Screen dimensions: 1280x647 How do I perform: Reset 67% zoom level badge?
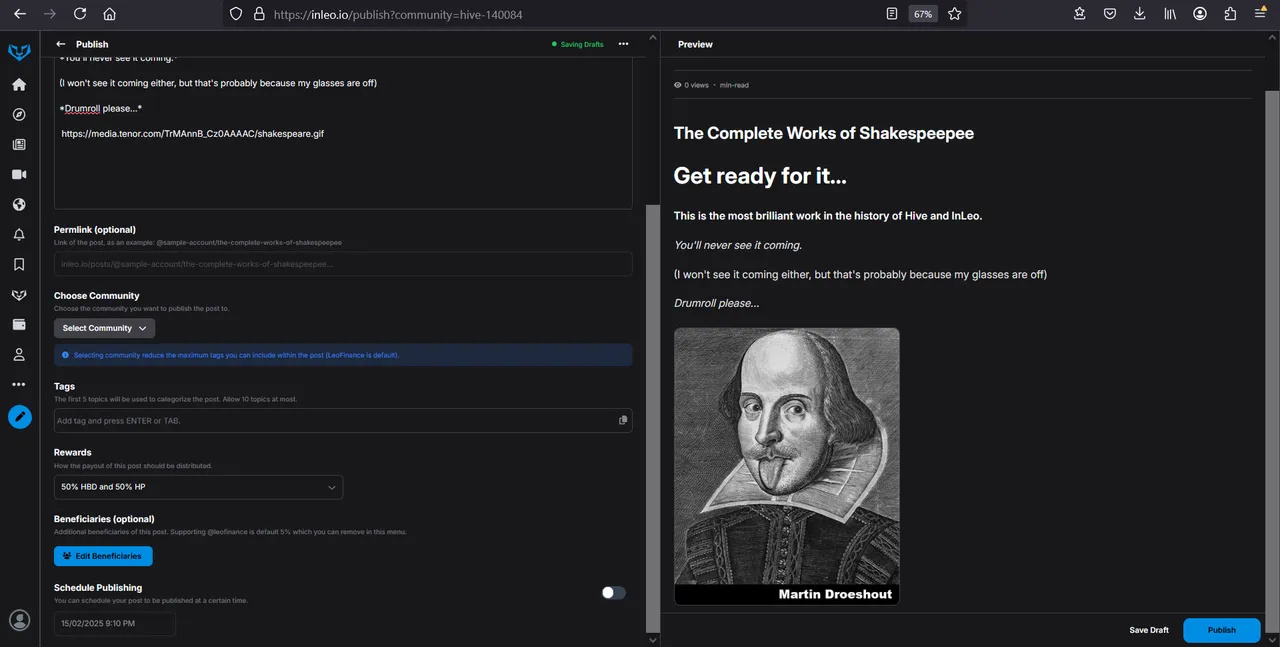923,14
